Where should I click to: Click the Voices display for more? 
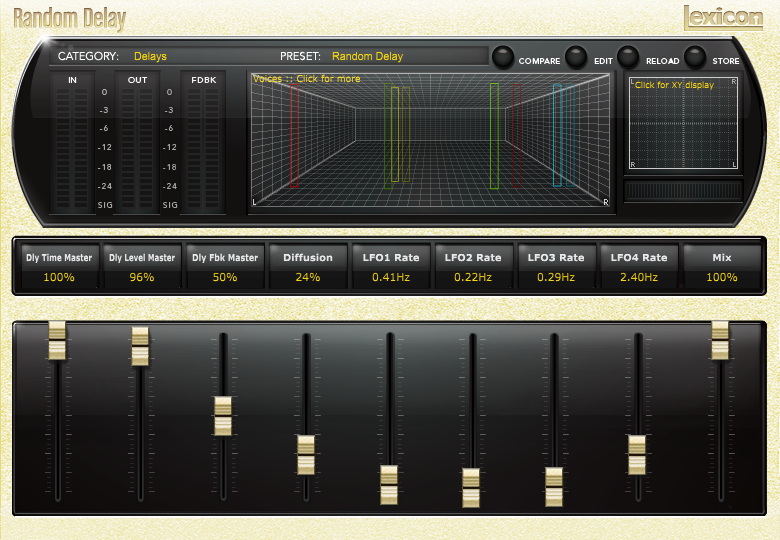[431, 140]
